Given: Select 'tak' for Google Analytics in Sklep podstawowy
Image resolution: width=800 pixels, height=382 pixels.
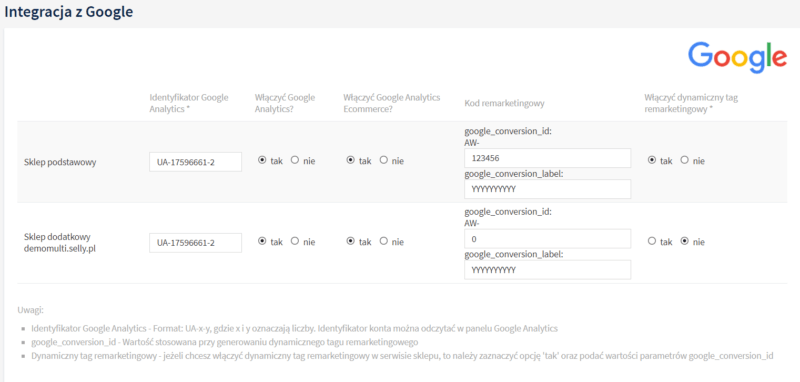Looking at the screenshot, I should 263,160.
